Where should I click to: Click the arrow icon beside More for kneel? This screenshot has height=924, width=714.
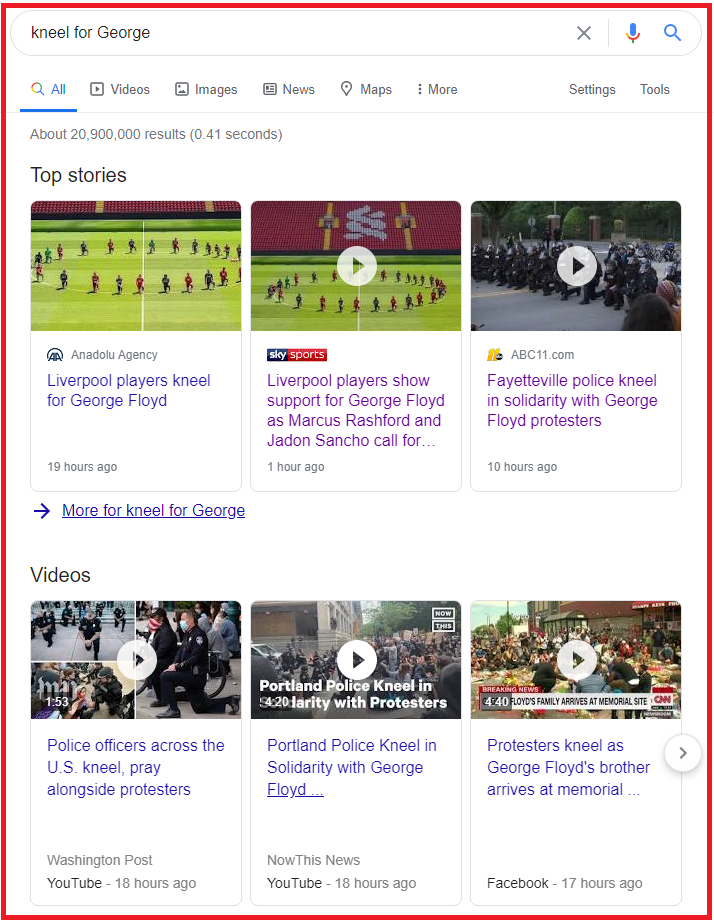point(42,511)
